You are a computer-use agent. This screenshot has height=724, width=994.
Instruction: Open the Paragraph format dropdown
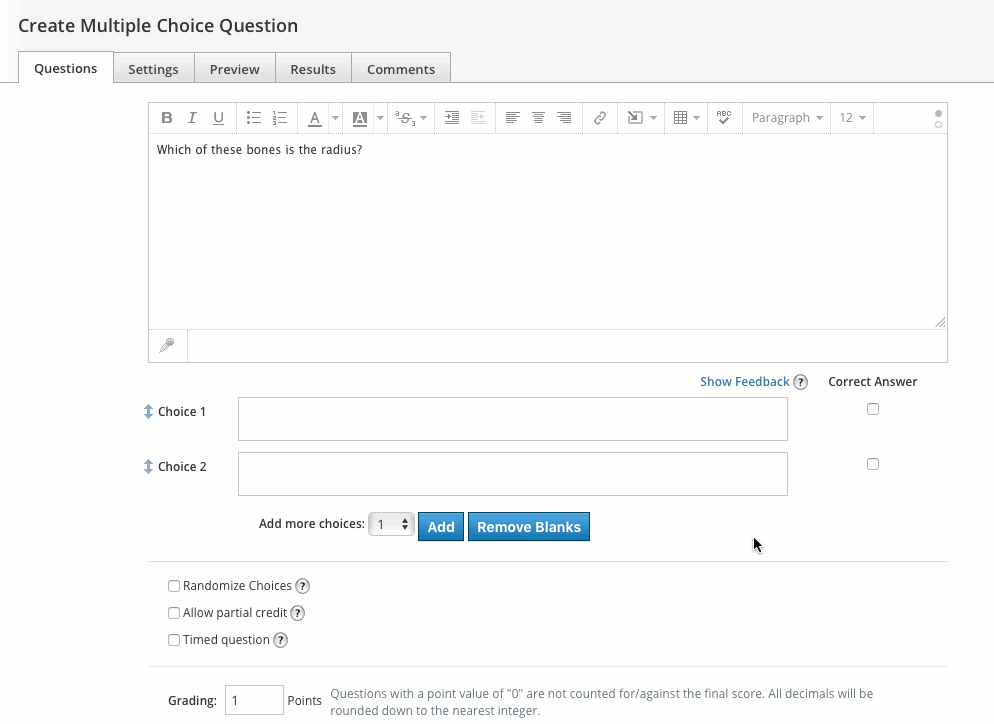[x=787, y=118]
